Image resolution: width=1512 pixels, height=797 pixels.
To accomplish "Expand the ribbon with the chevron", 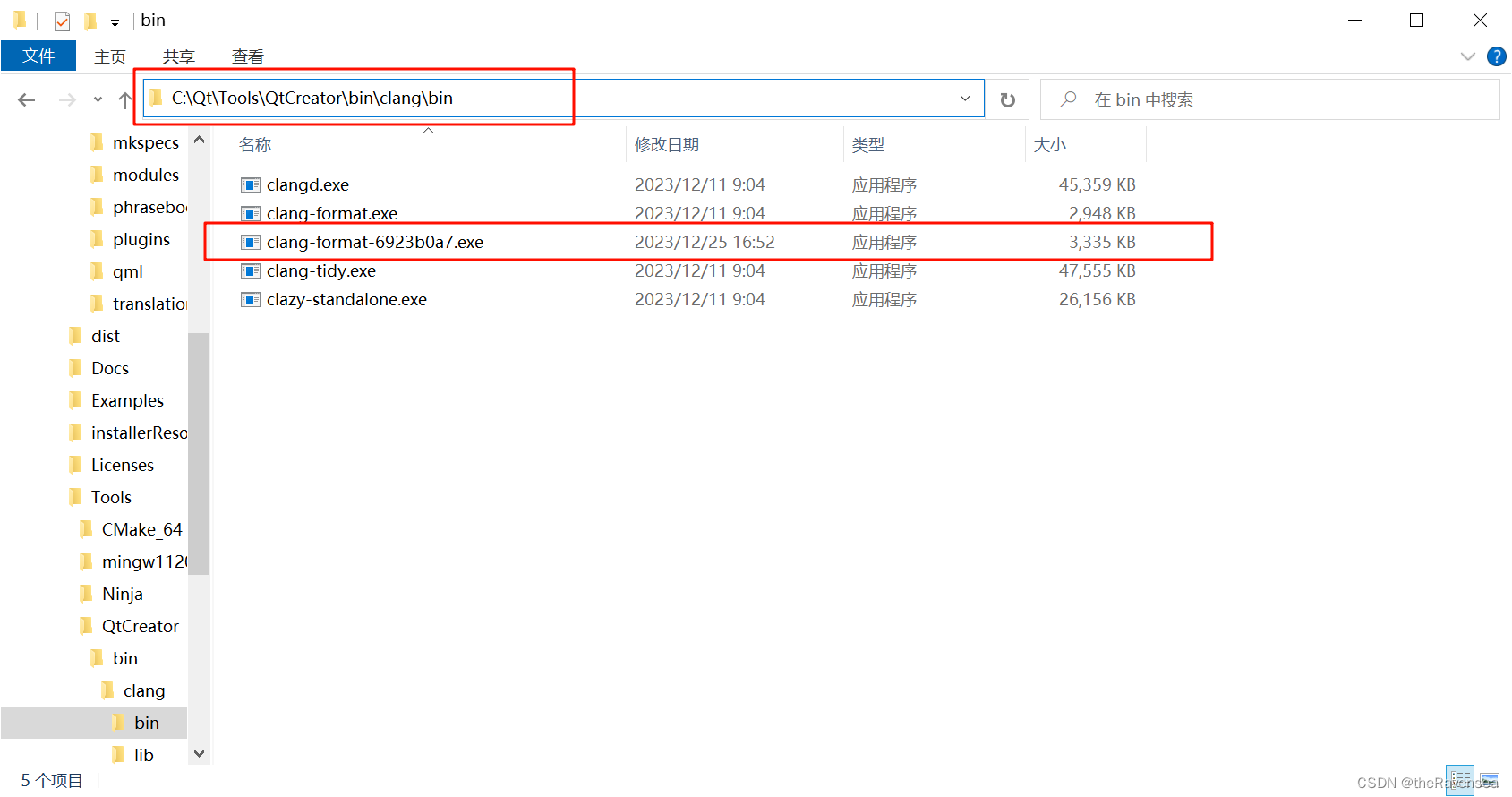I will pyautogui.click(x=1468, y=56).
